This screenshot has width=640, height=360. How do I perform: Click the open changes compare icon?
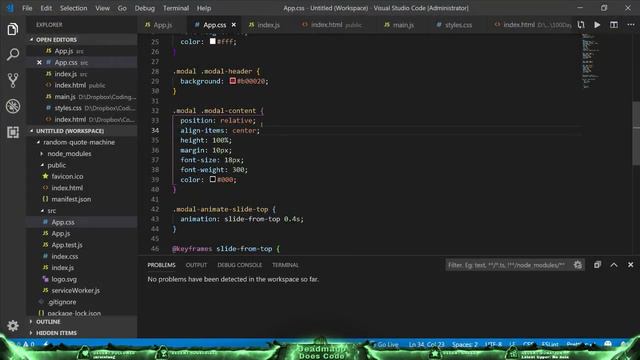[x=581, y=25]
